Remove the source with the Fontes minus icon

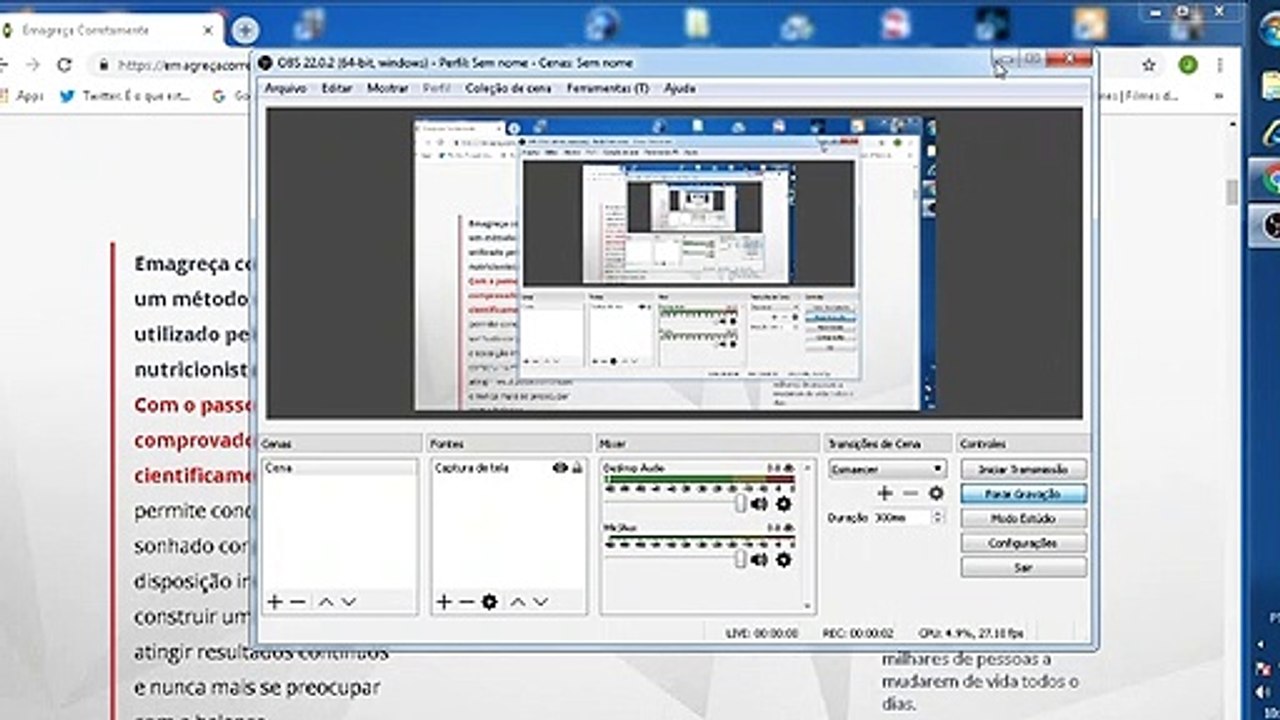(466, 602)
